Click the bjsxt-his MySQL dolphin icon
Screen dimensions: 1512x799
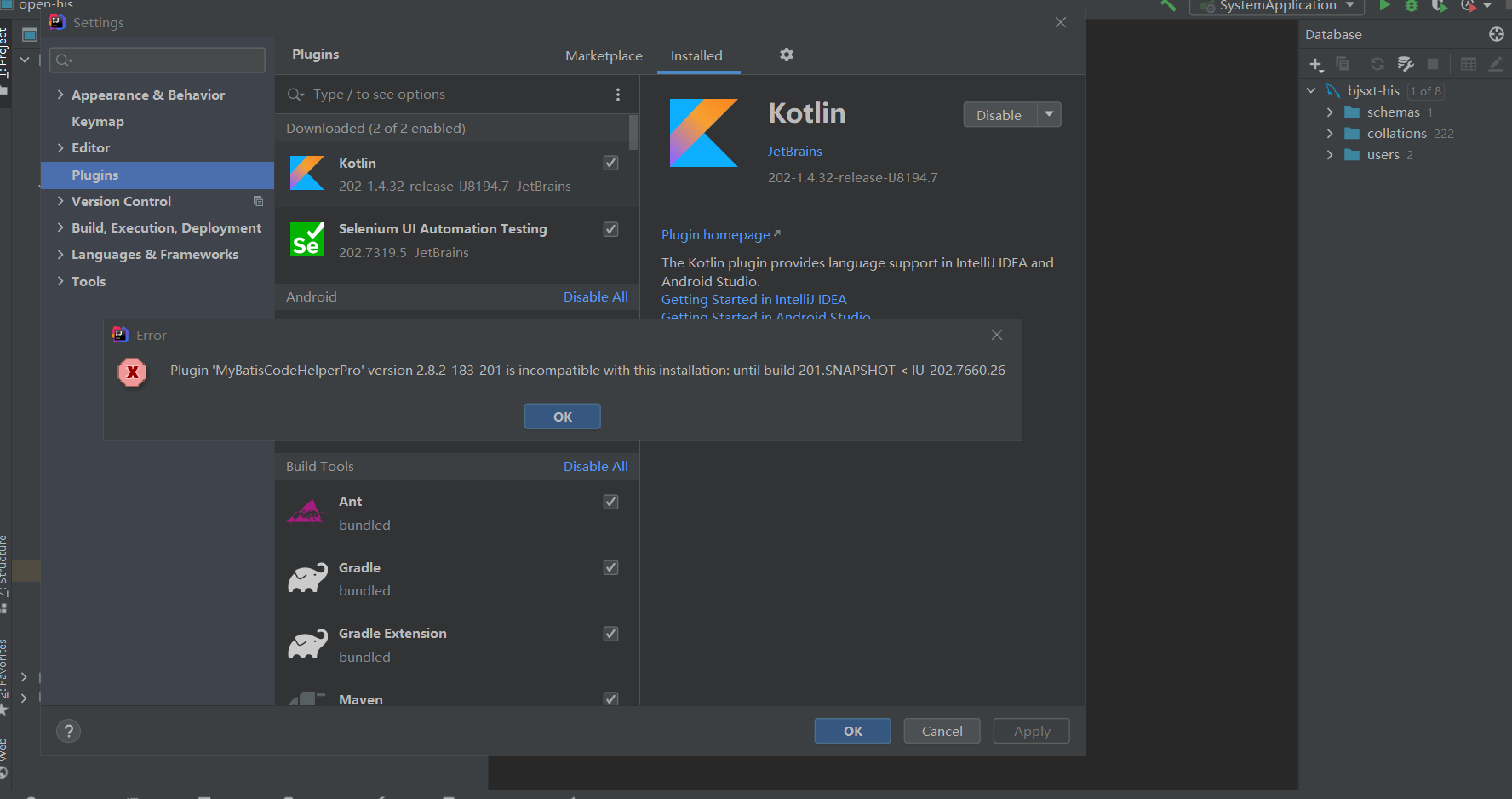pos(1333,90)
